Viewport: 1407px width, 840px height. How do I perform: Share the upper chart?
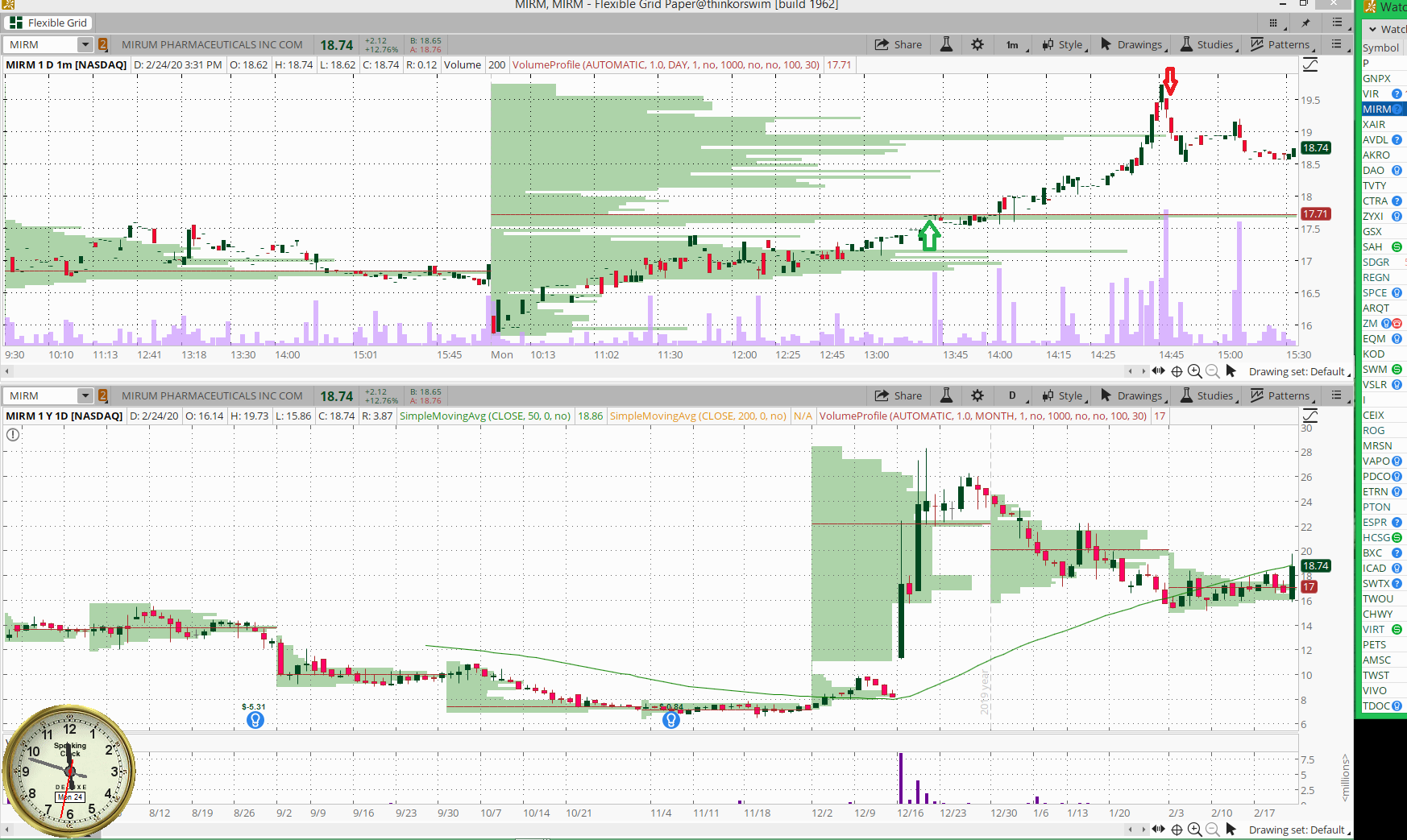click(899, 45)
